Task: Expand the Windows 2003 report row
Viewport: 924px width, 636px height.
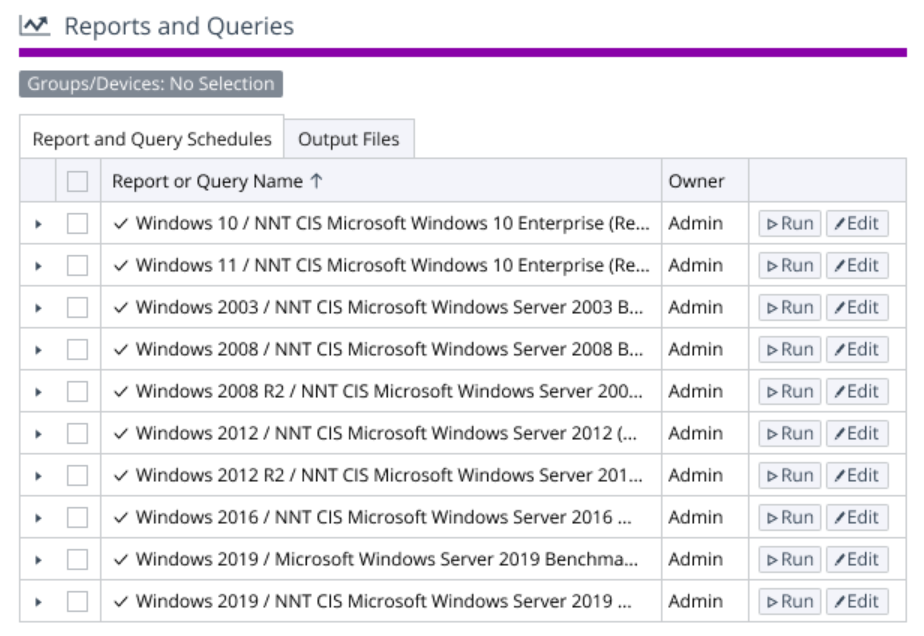Action: coord(38,308)
